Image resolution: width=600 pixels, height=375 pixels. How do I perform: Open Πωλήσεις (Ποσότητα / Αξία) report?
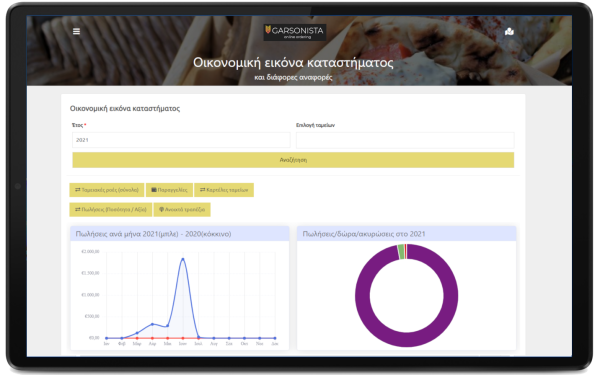(x=111, y=209)
